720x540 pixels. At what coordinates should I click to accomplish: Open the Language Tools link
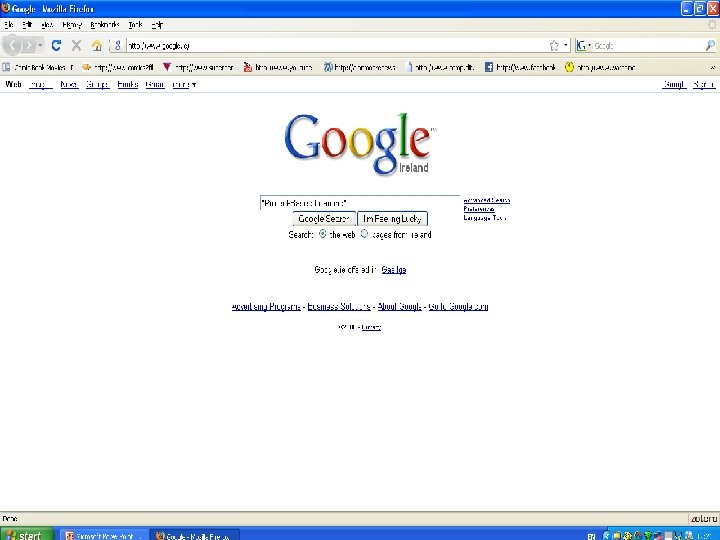485,218
